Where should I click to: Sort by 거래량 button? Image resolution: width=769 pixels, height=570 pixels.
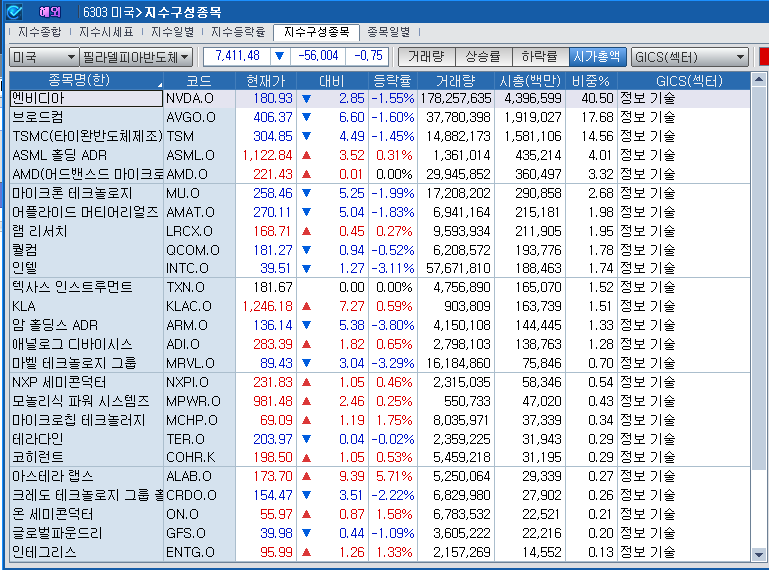(x=426, y=56)
